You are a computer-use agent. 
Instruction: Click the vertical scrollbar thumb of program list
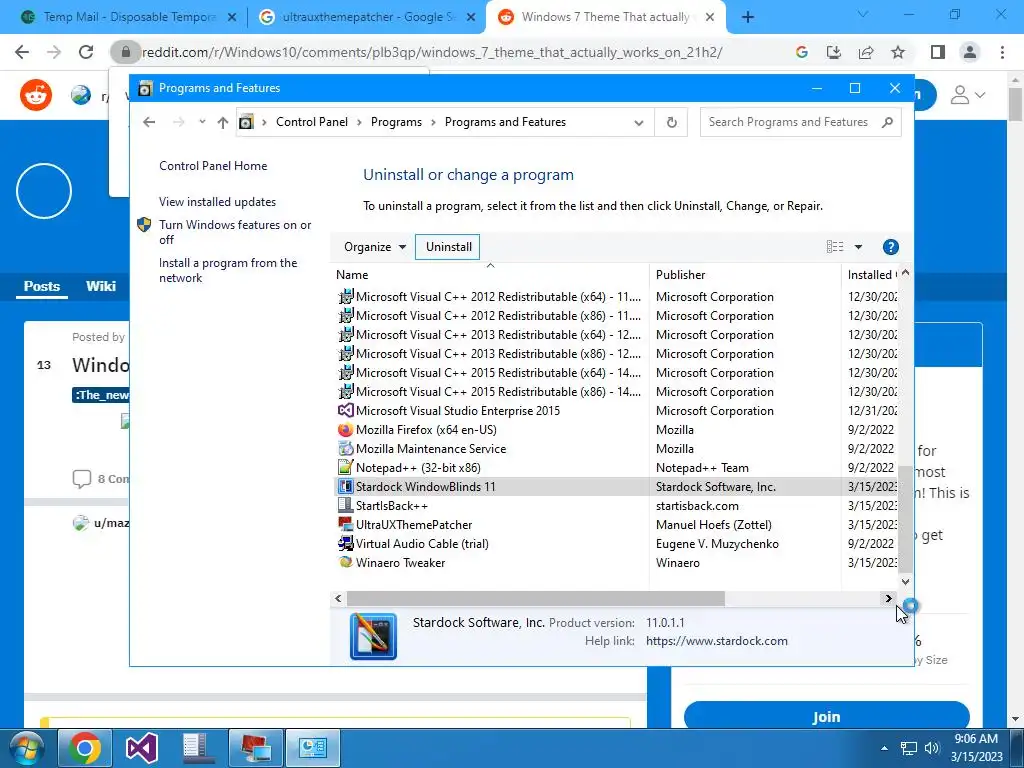(905, 519)
